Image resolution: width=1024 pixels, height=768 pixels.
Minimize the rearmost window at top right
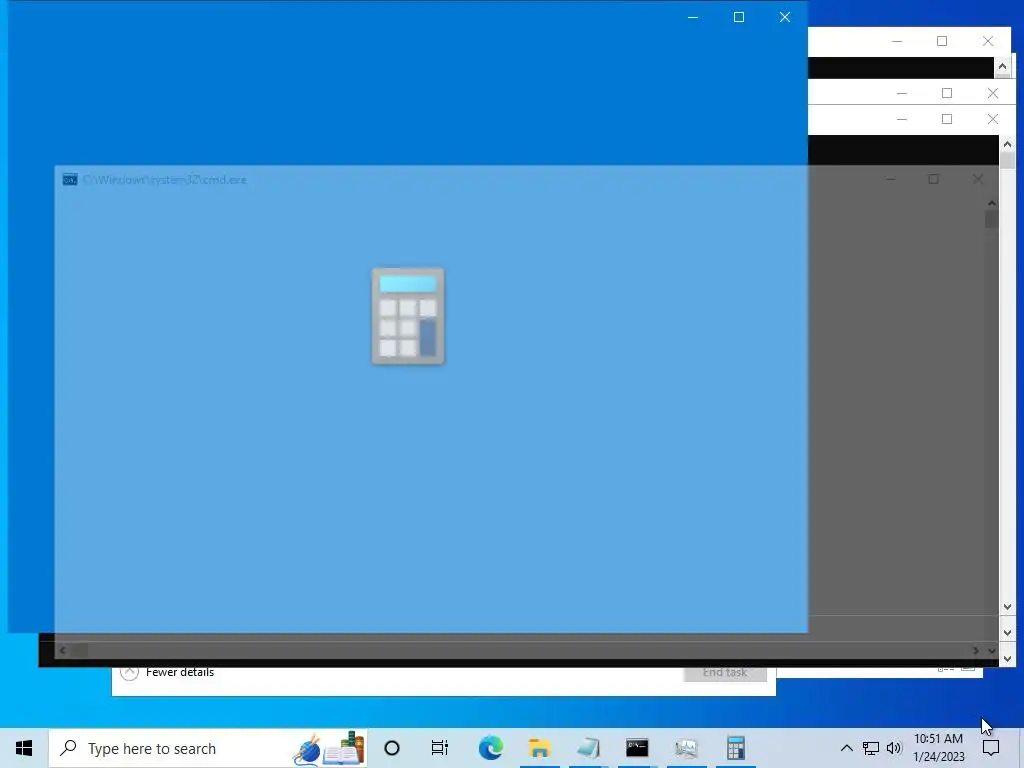pos(897,41)
